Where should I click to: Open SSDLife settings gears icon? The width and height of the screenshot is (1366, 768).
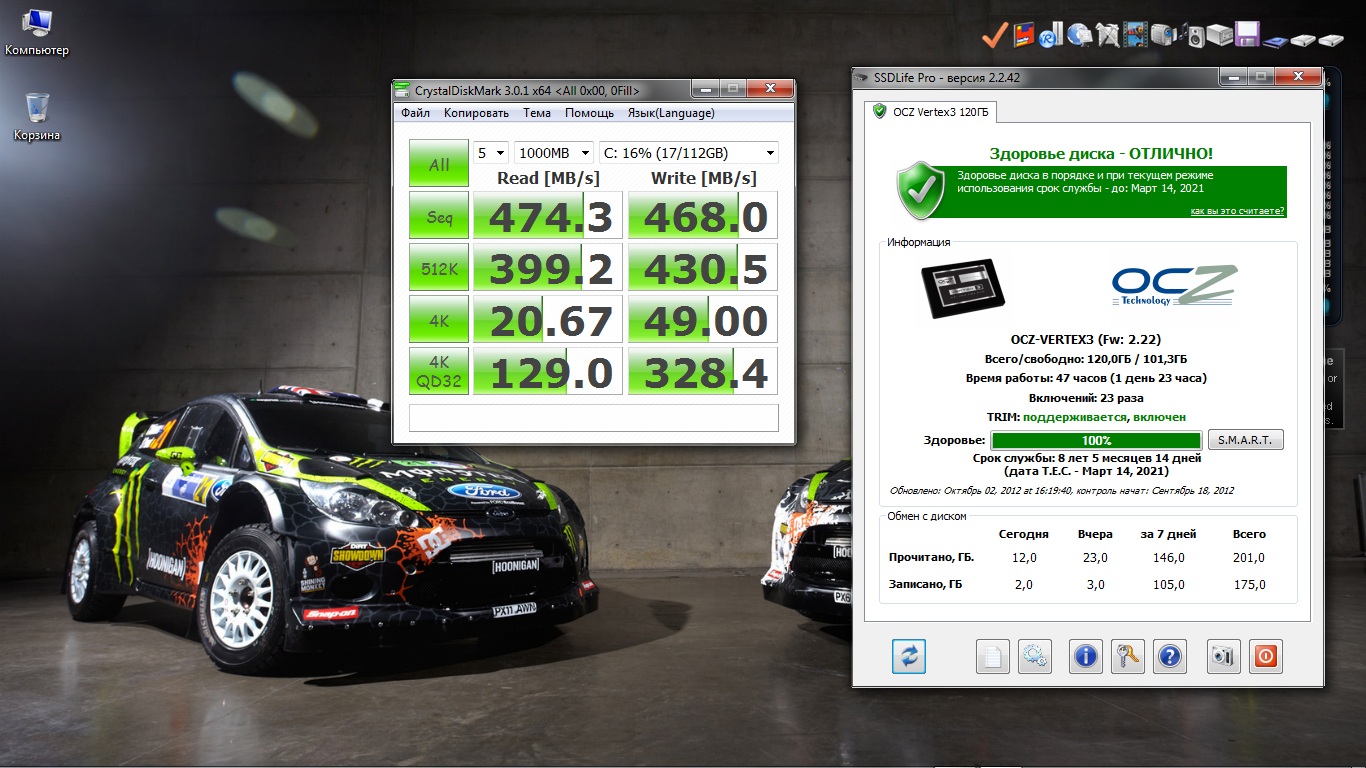(1035, 656)
